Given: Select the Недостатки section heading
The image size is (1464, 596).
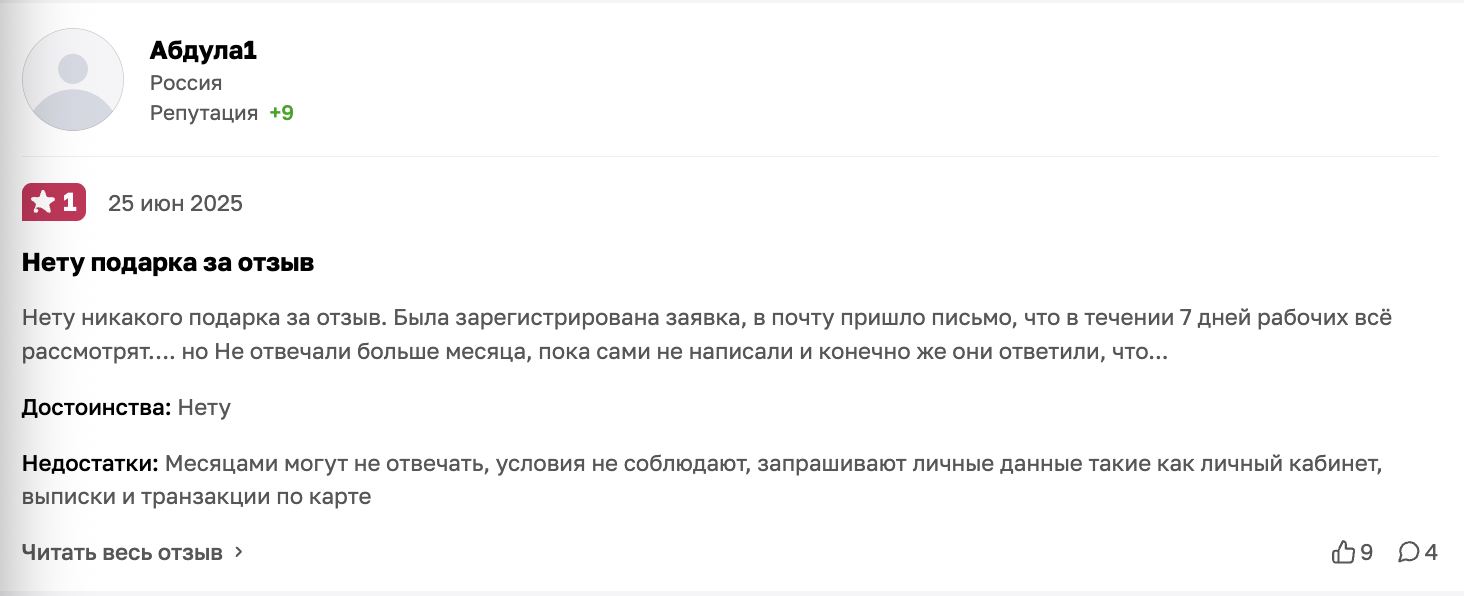Looking at the screenshot, I should (89, 462).
